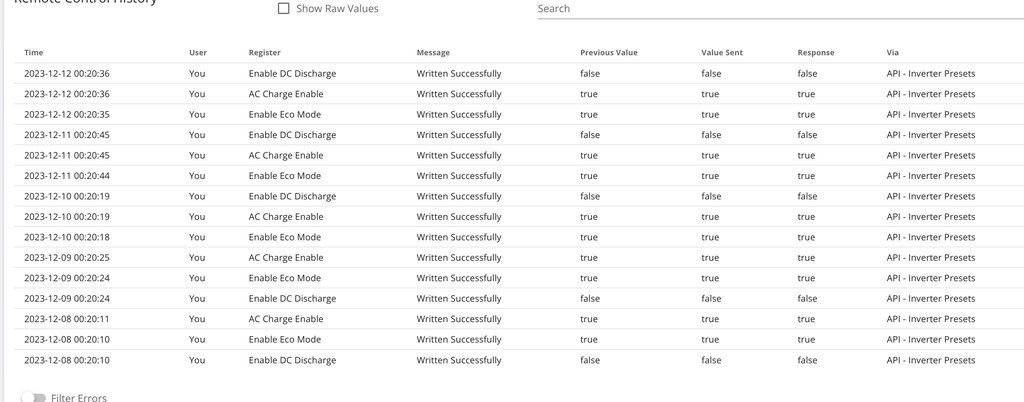Open the 2023-12-10 00:20:18 history entry
Image resolution: width=1024 pixels, height=402 pixels.
[x=67, y=237]
